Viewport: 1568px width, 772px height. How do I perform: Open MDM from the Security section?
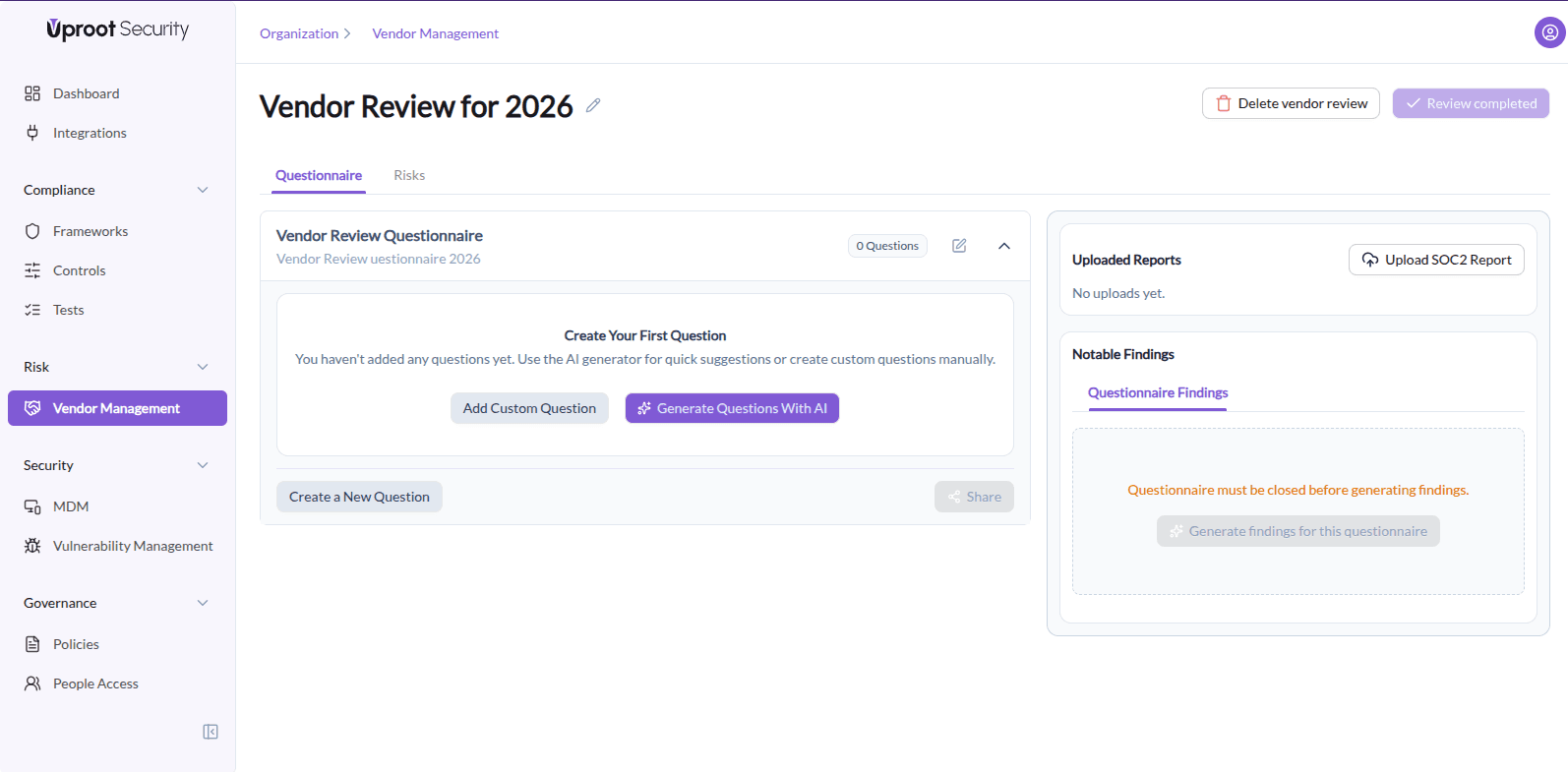(71, 506)
